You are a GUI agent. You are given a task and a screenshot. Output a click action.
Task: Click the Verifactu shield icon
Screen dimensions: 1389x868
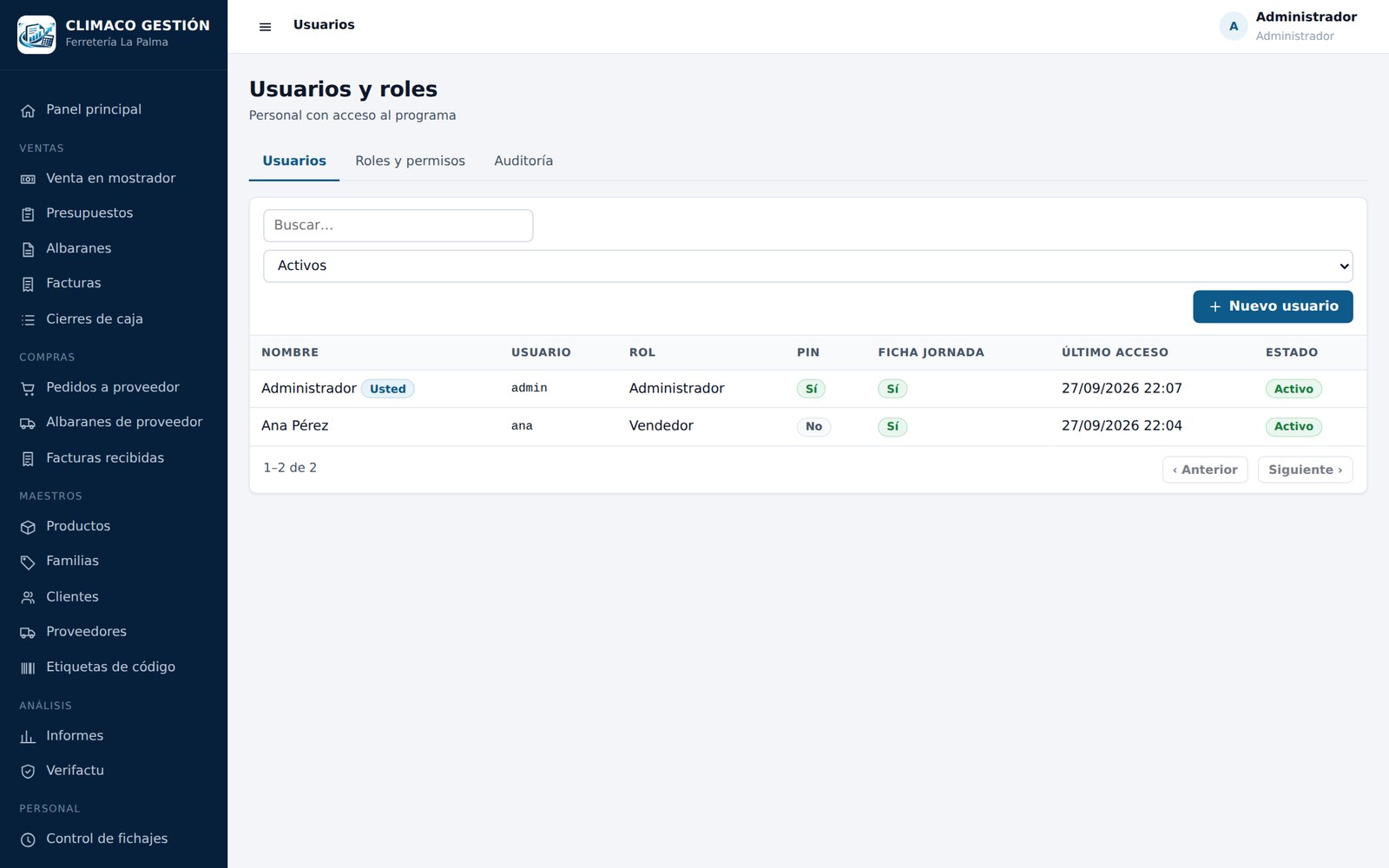(28, 771)
